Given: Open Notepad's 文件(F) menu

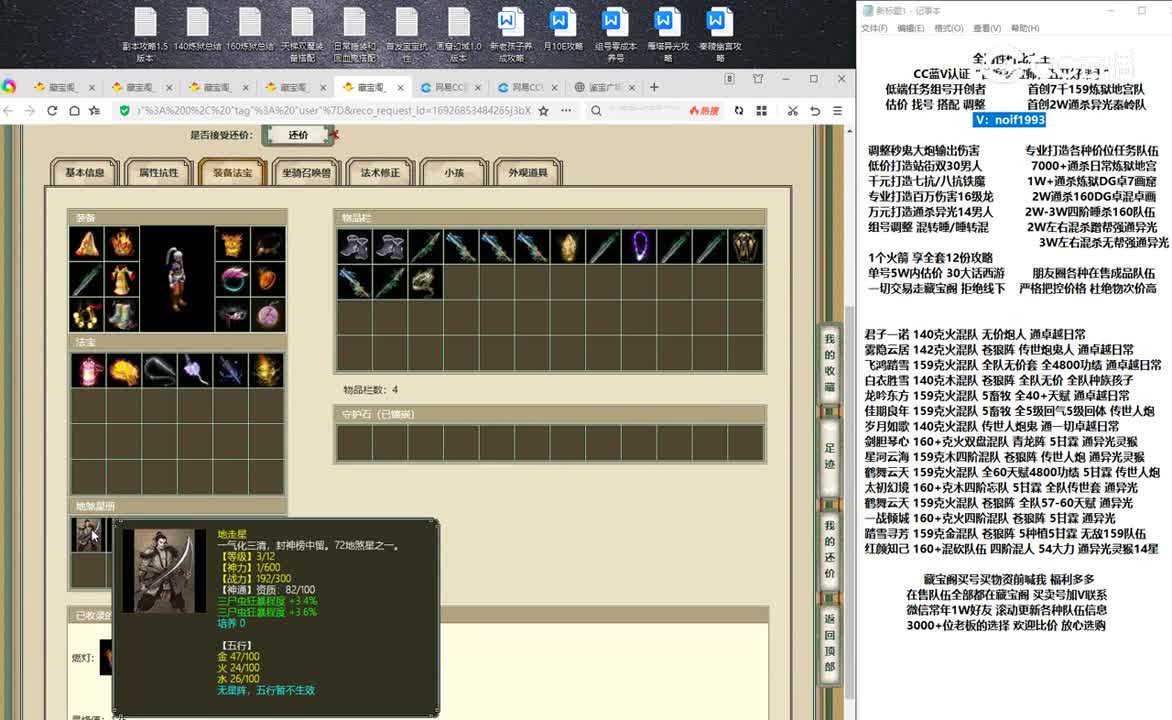Looking at the screenshot, I should point(874,28).
